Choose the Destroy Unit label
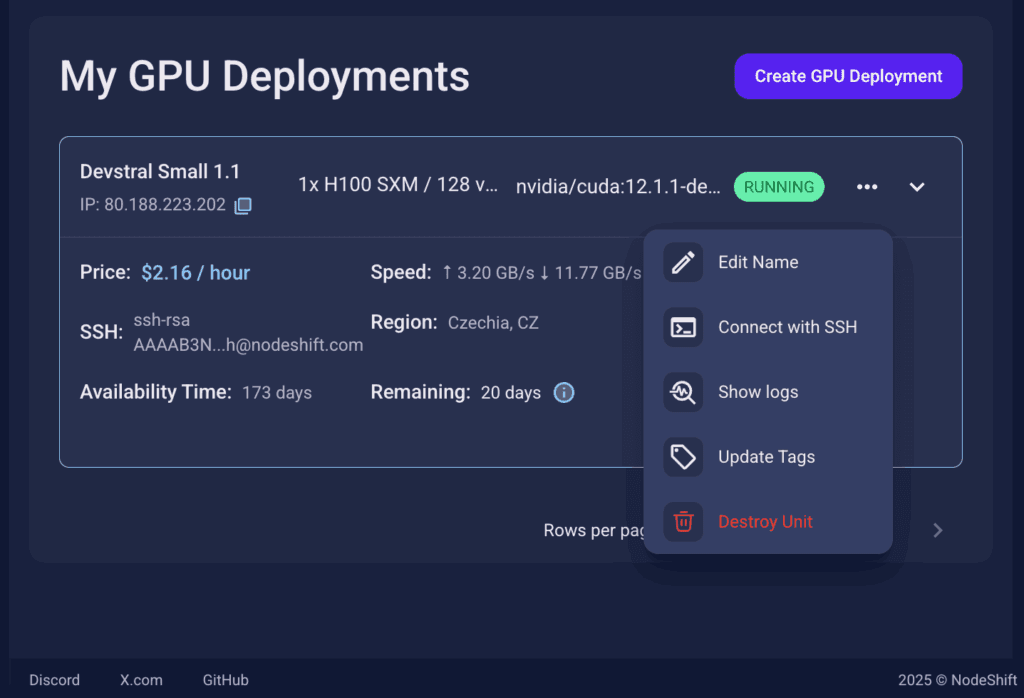1024x698 pixels. [x=765, y=522]
